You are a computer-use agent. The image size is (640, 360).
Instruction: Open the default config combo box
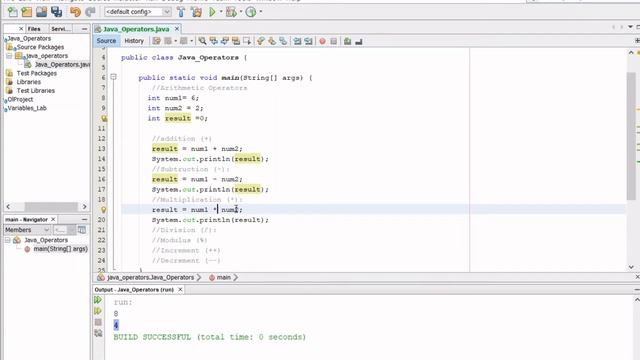pos(138,12)
